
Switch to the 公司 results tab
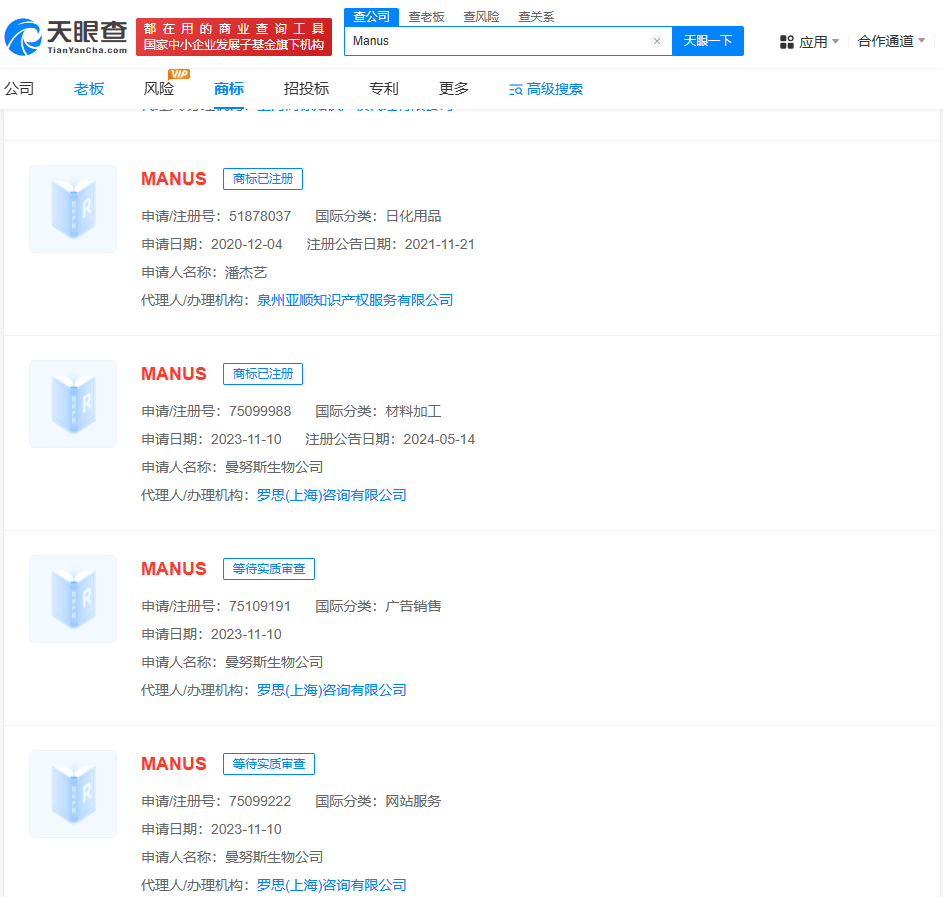tap(19, 88)
